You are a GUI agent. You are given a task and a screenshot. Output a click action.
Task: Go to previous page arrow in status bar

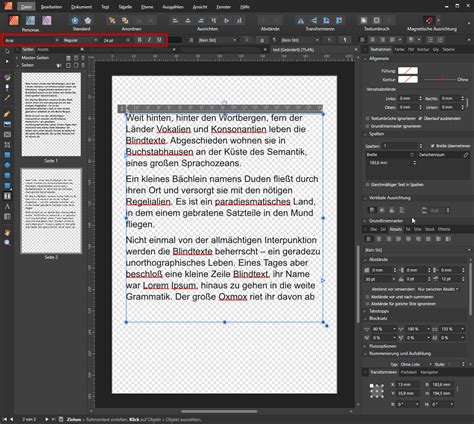pyautogui.click(x=12, y=419)
